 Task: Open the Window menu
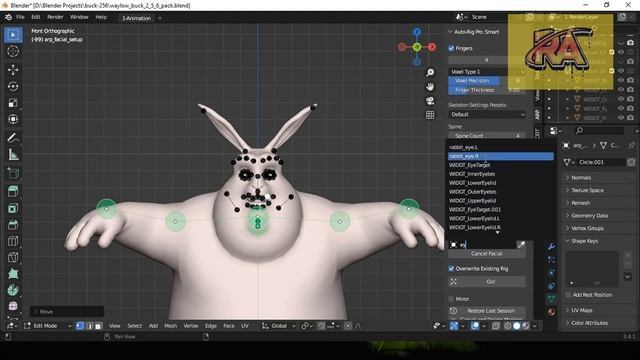pos(79,17)
